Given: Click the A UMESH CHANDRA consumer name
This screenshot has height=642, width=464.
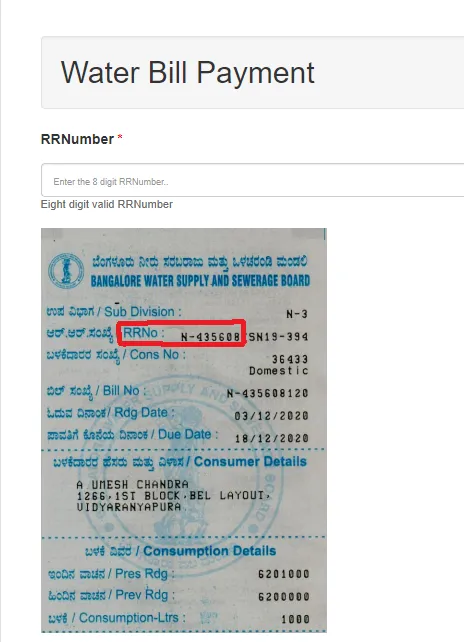Looking at the screenshot, I should (x=133, y=485).
